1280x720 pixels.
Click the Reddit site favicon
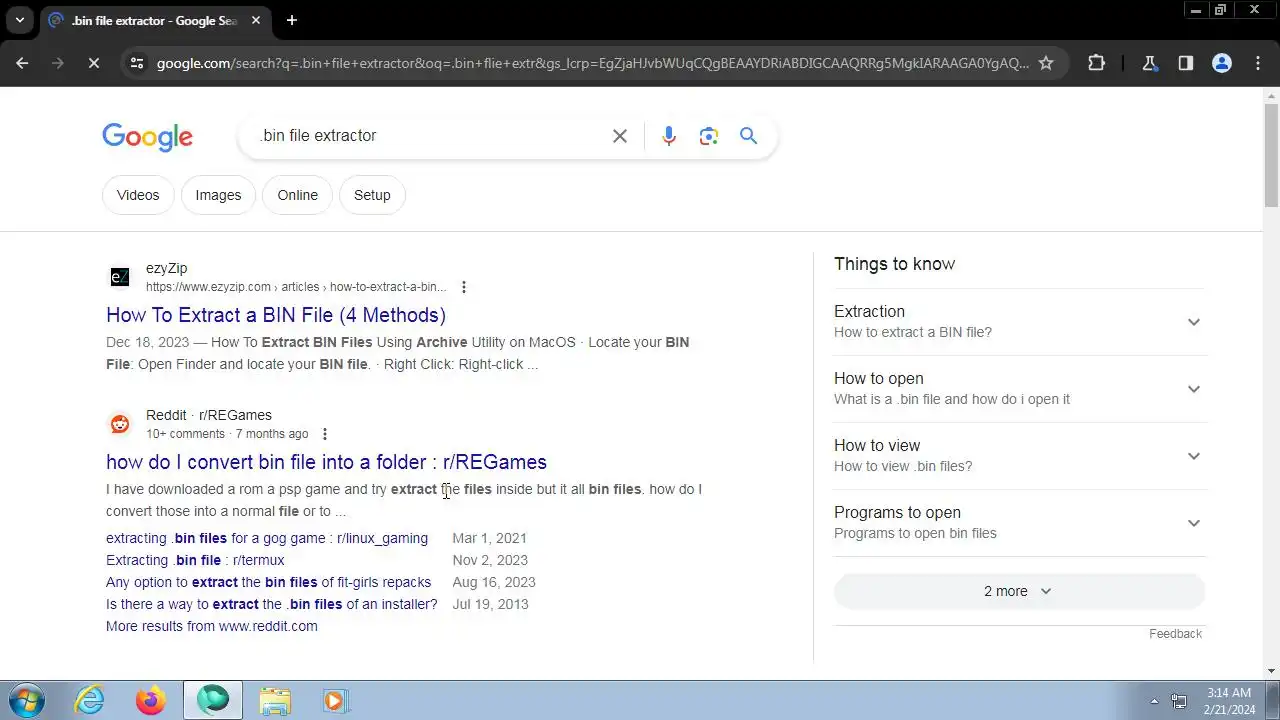120,424
